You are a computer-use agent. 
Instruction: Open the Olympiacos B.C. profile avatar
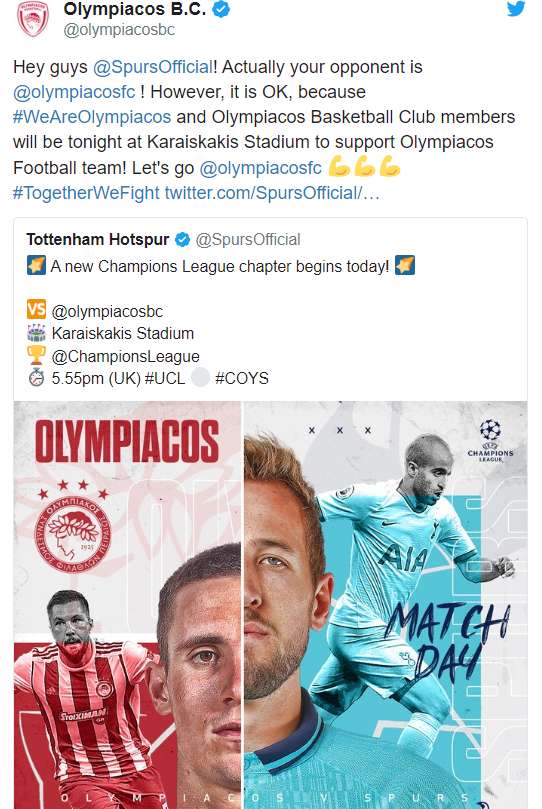point(33,19)
